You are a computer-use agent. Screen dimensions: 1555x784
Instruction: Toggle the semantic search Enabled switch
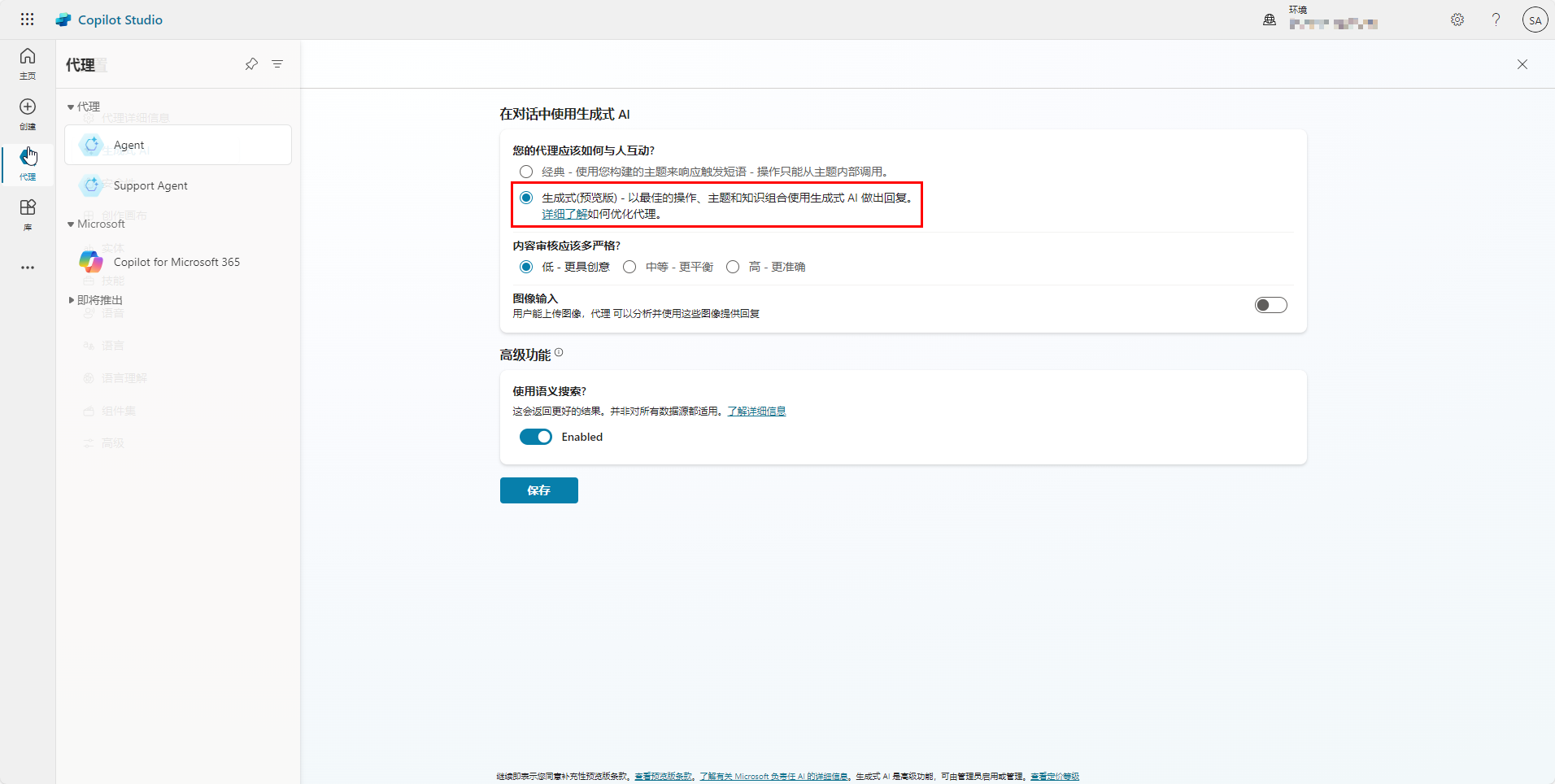pyautogui.click(x=536, y=437)
